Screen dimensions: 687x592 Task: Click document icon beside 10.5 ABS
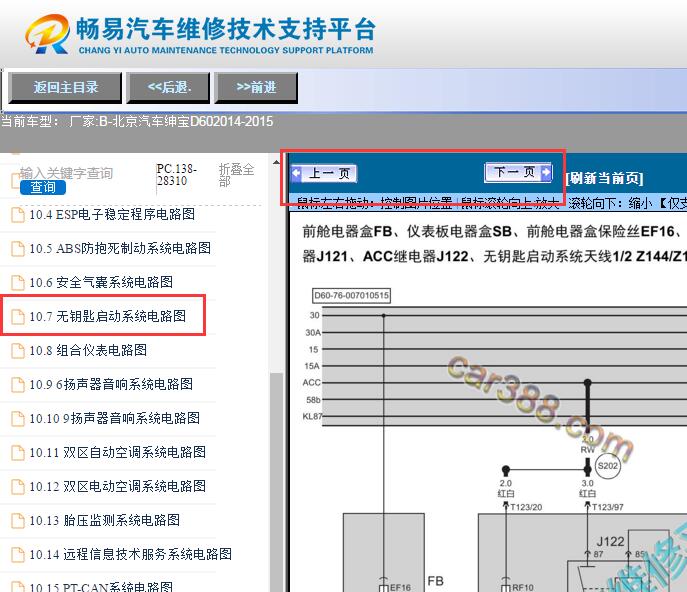pyautogui.click(x=18, y=248)
